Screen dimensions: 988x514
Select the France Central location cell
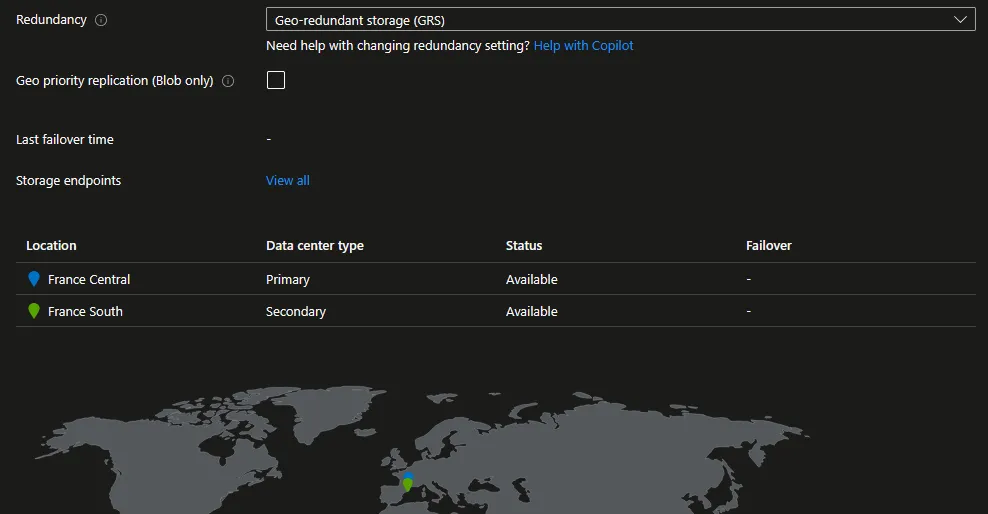pos(89,279)
